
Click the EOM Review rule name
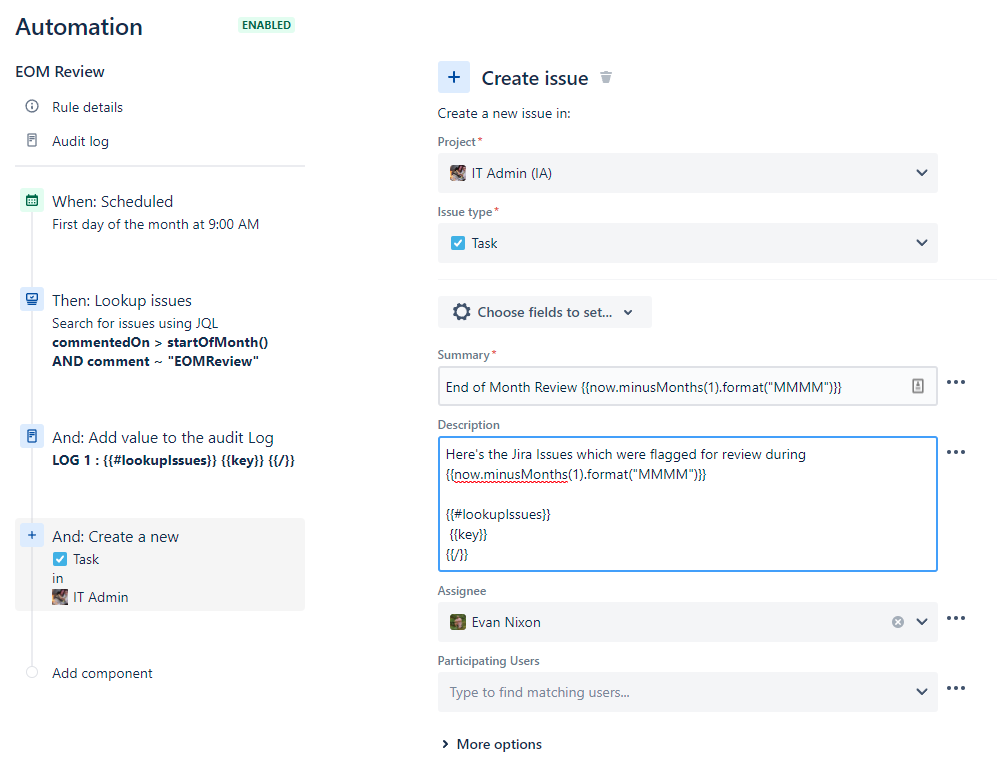[x=60, y=71]
